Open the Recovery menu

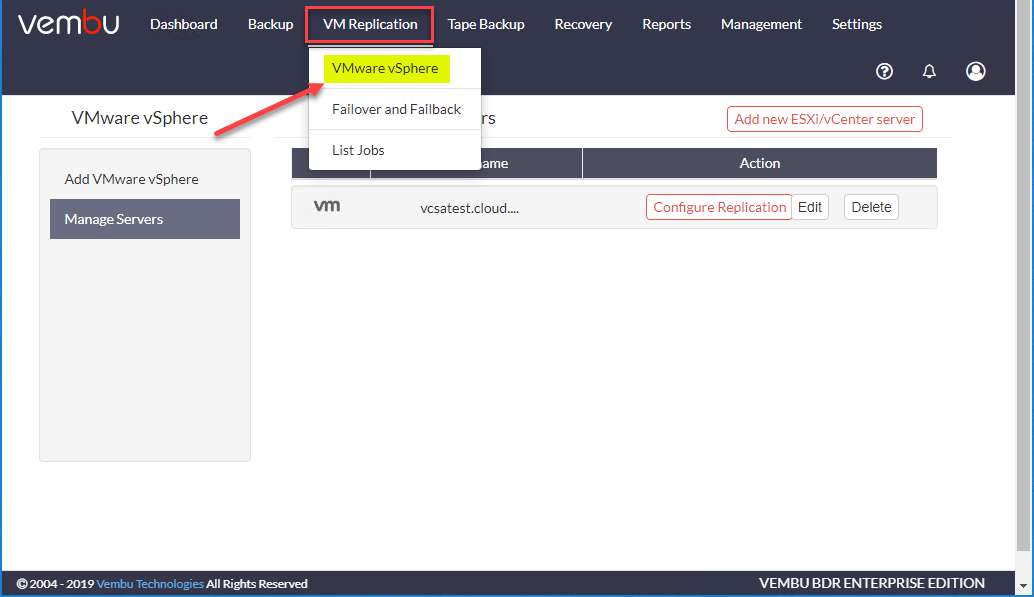coord(583,24)
